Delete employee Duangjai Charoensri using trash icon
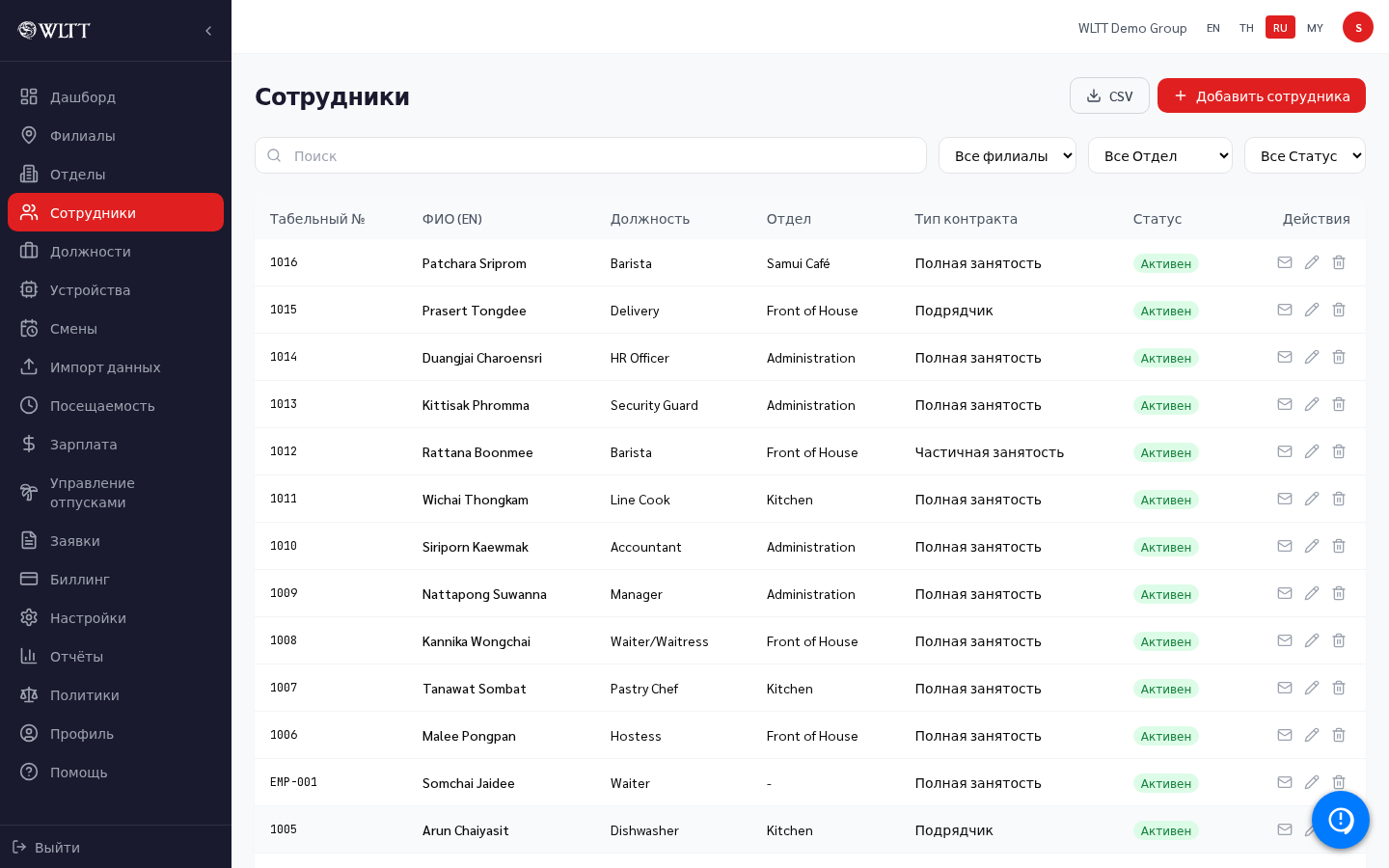The height and width of the screenshot is (868, 1389). (1339, 357)
